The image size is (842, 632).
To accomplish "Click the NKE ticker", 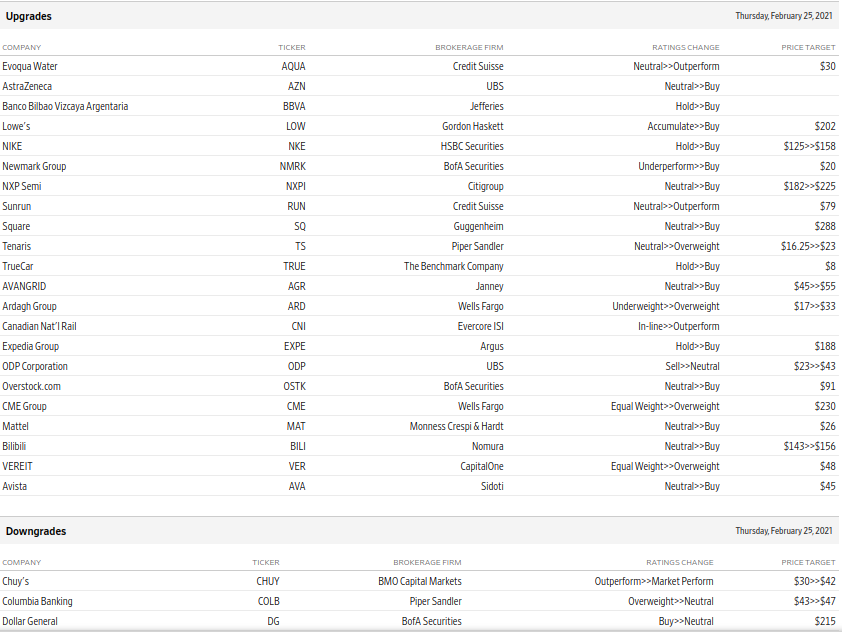I will [296, 146].
